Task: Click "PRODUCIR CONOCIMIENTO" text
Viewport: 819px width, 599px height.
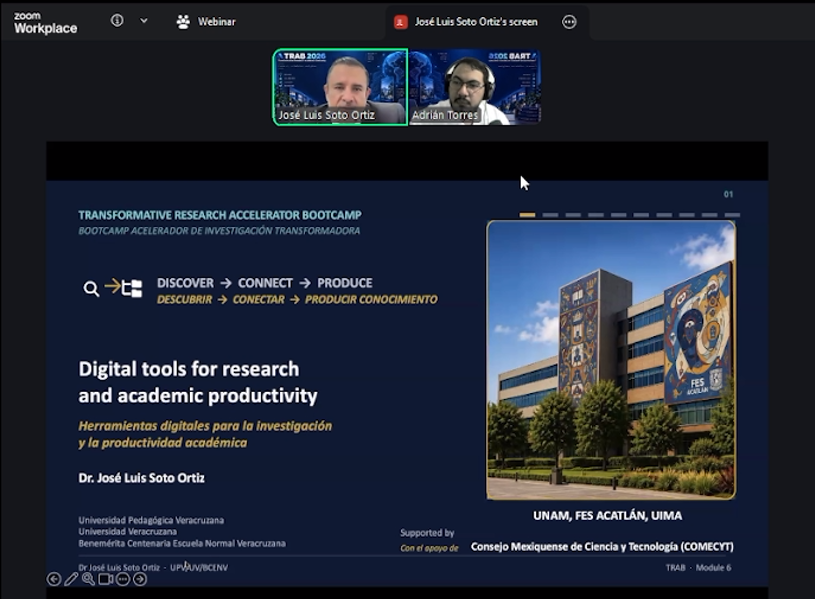Action: click(371, 300)
